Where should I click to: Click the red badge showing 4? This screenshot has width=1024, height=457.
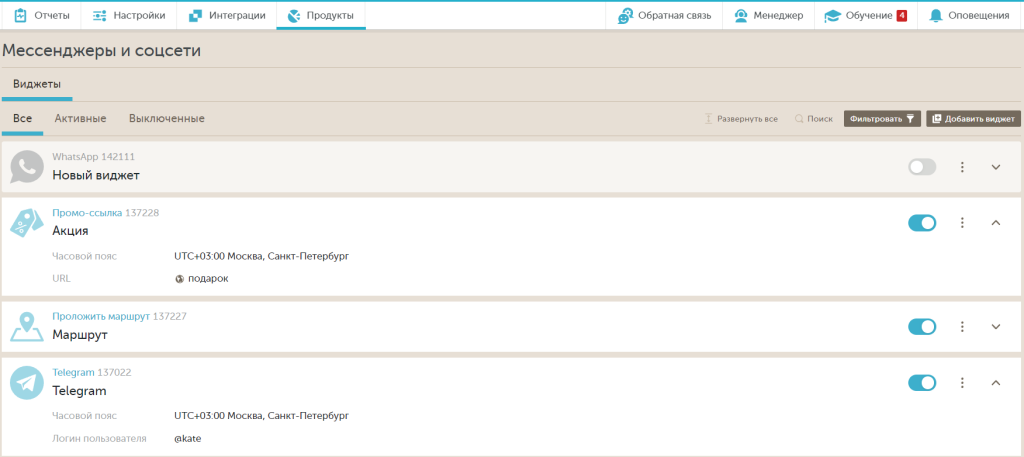(x=901, y=15)
